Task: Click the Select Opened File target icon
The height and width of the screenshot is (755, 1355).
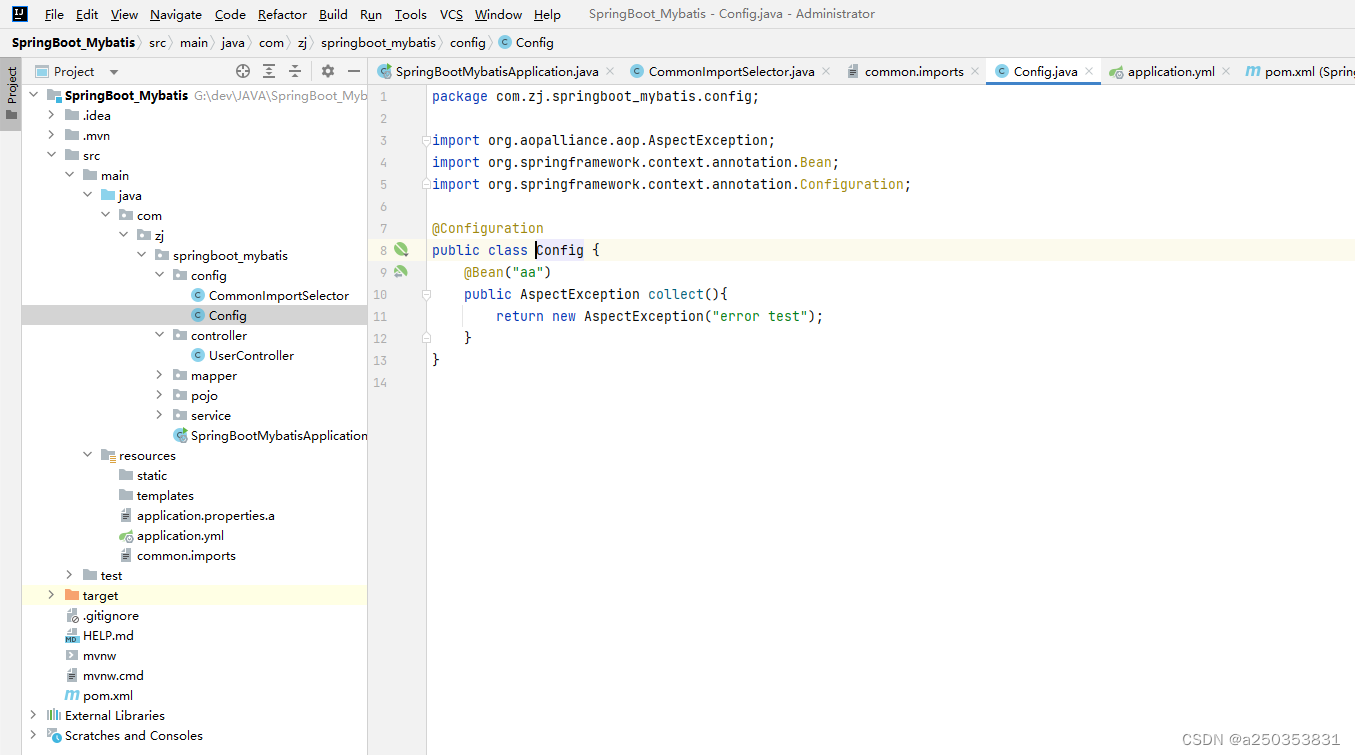Action: (243, 71)
